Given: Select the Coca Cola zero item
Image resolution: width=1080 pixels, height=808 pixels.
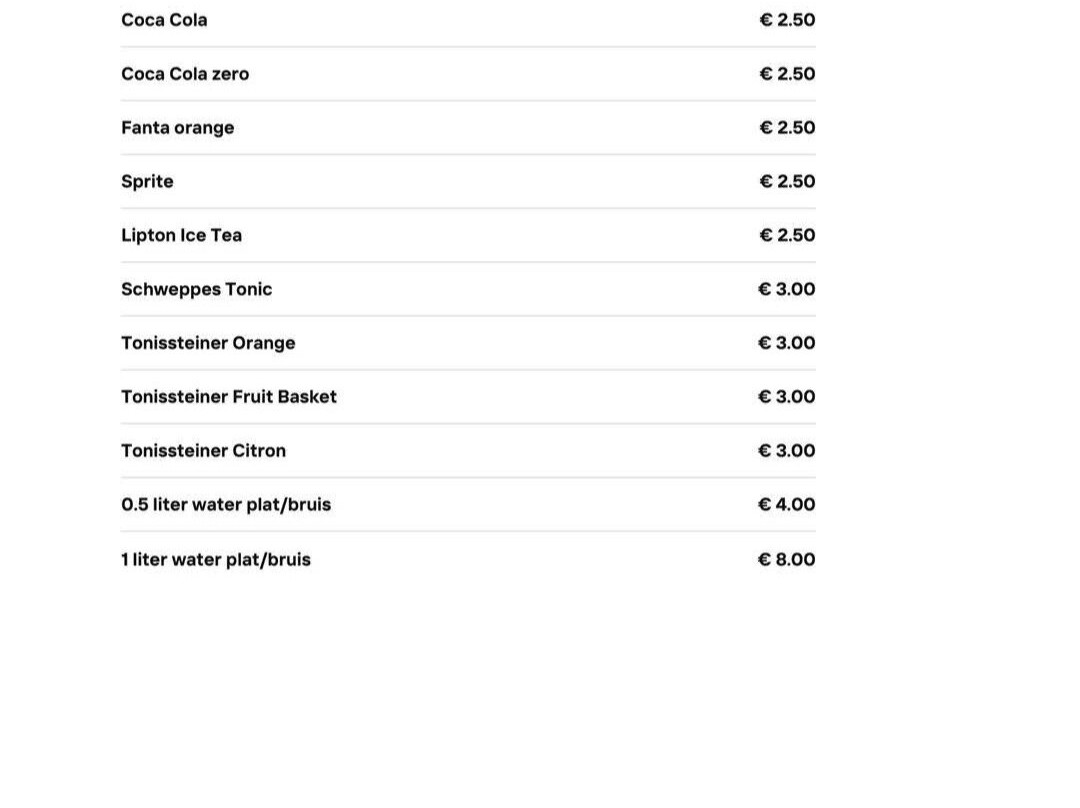Looking at the screenshot, I should [185, 74].
